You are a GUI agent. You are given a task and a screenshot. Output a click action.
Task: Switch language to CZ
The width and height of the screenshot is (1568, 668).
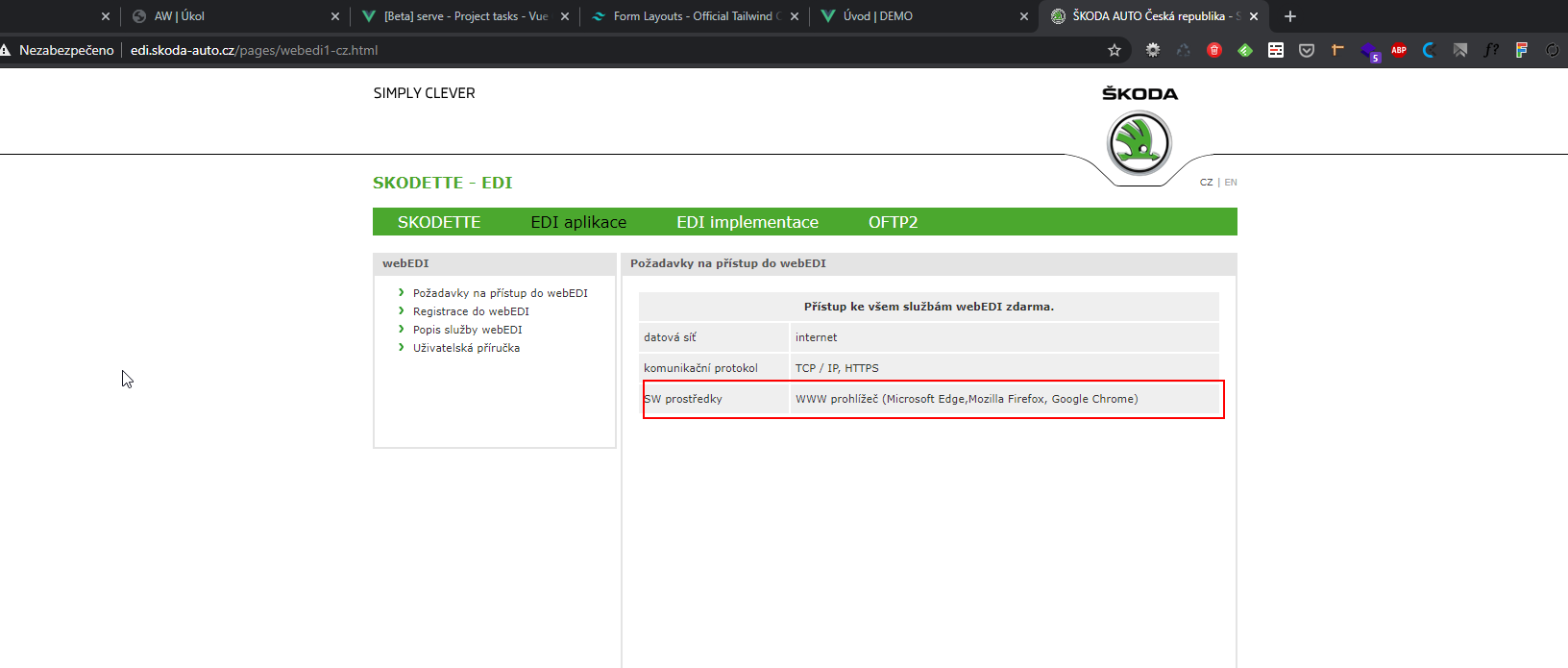tap(1207, 183)
